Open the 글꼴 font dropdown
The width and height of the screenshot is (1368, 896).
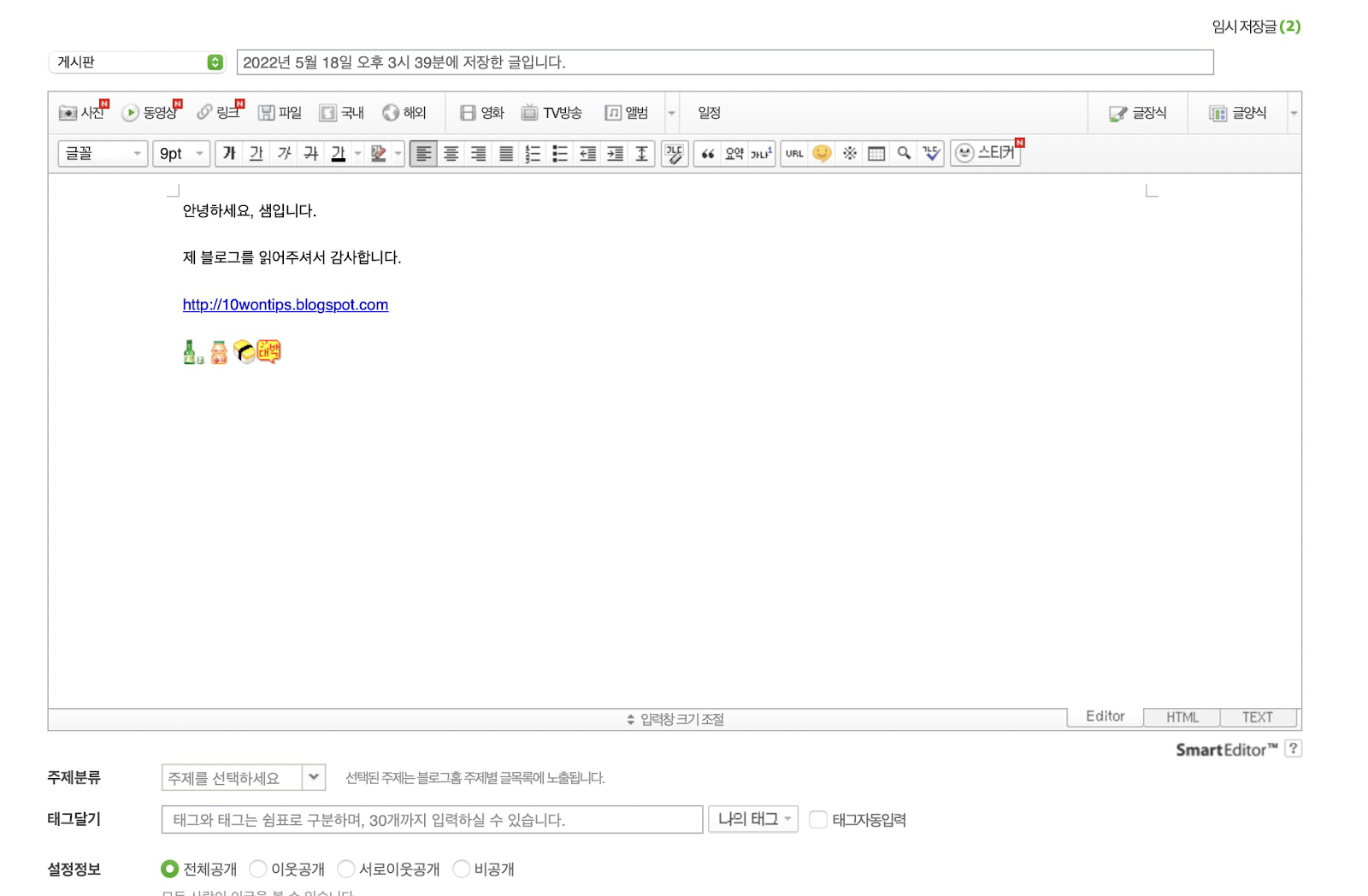coord(103,154)
